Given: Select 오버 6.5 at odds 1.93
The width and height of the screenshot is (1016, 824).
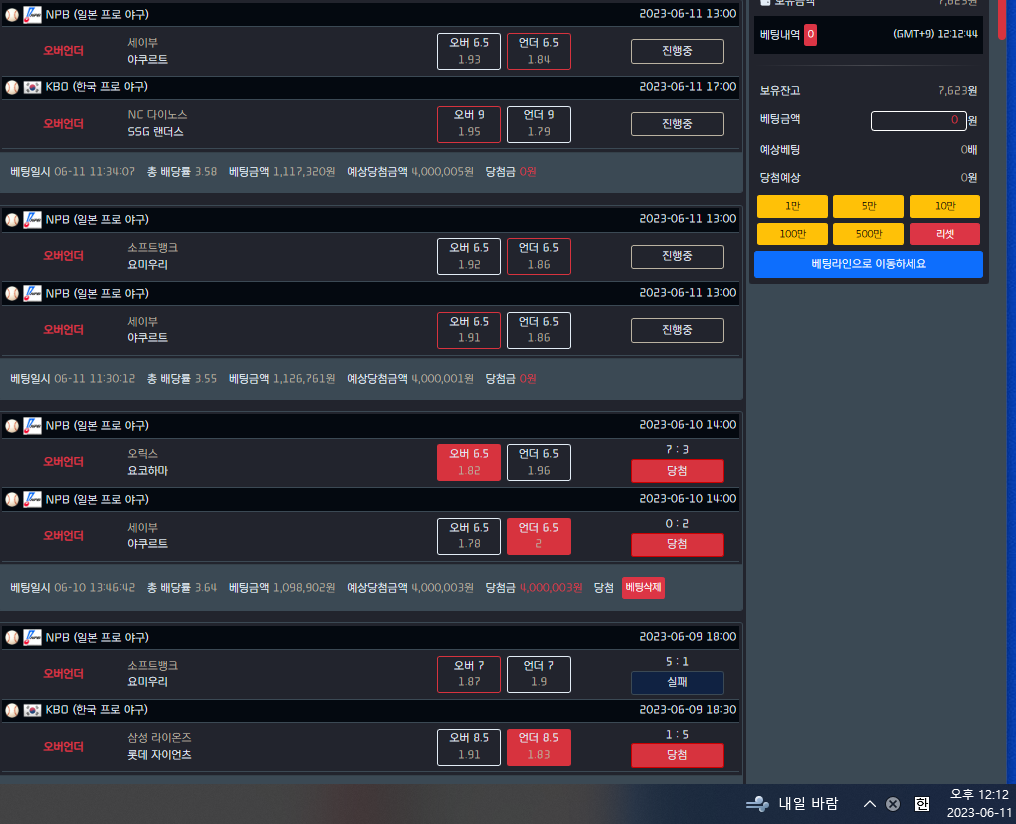Looking at the screenshot, I should click(469, 51).
